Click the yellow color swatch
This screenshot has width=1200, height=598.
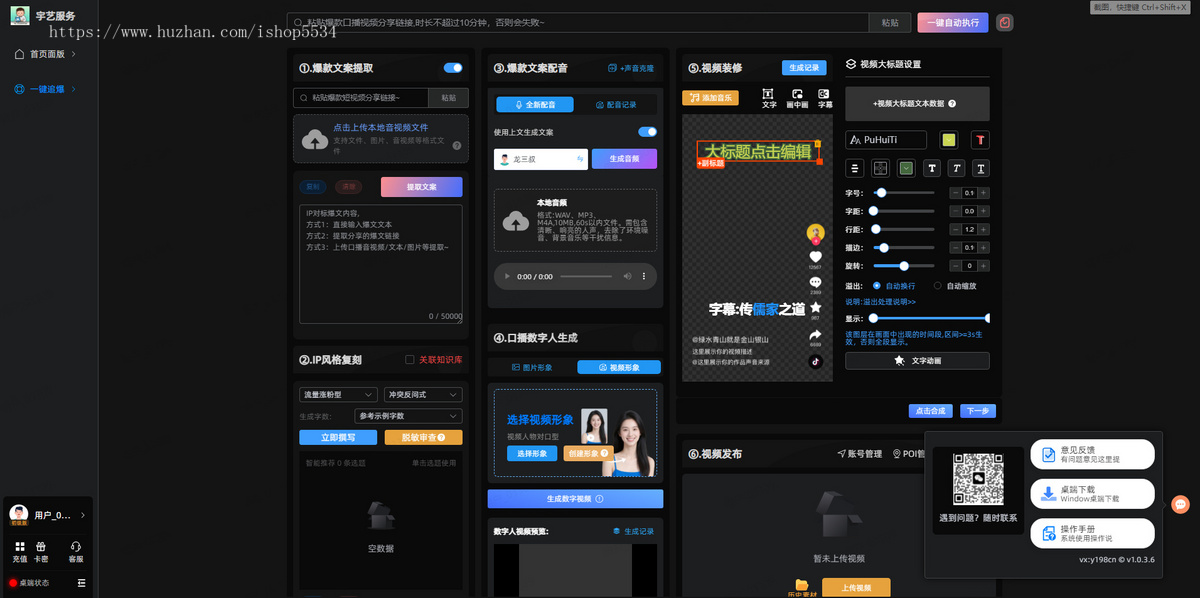(949, 140)
